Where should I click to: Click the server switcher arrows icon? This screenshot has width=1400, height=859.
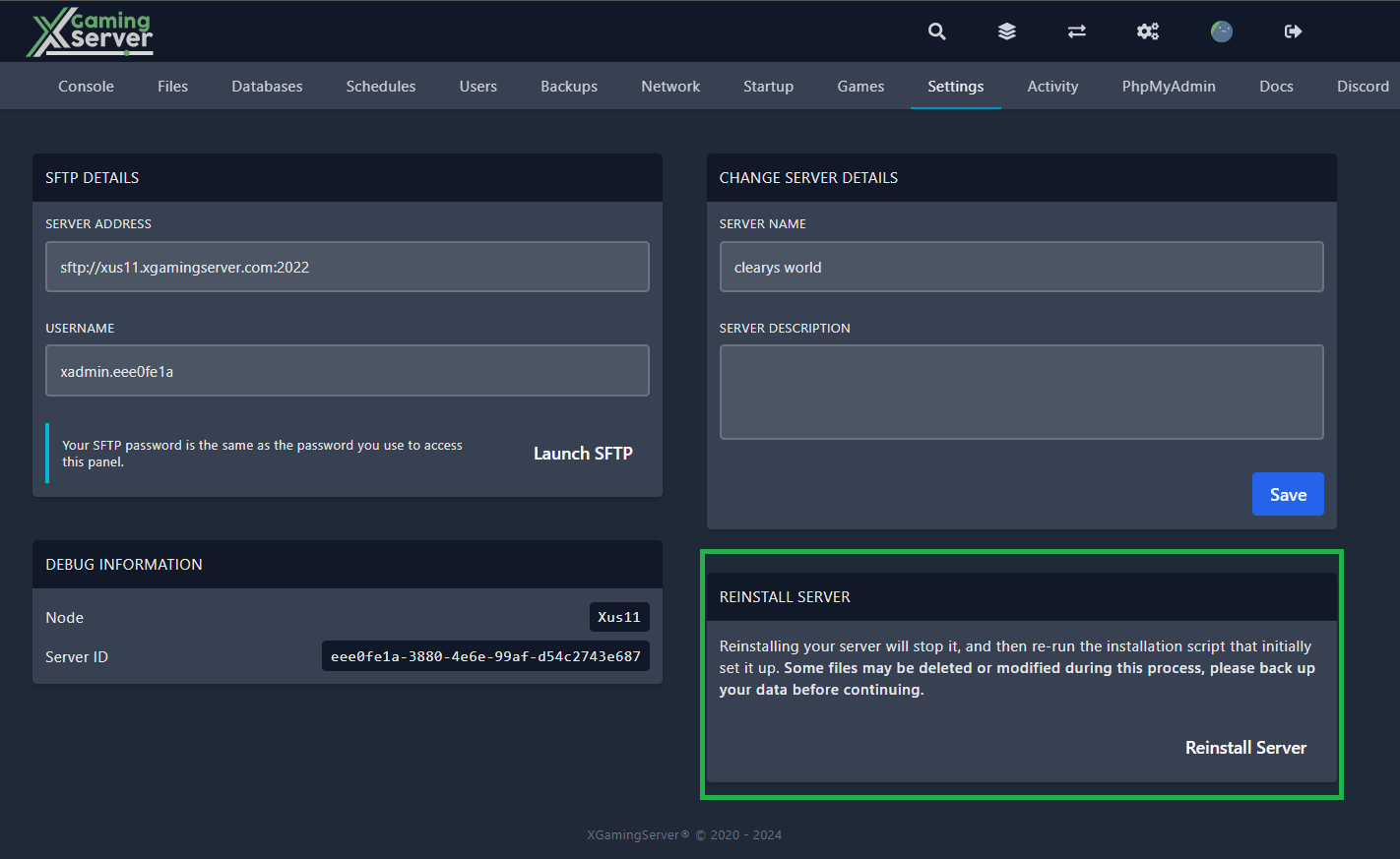pyautogui.click(x=1076, y=31)
